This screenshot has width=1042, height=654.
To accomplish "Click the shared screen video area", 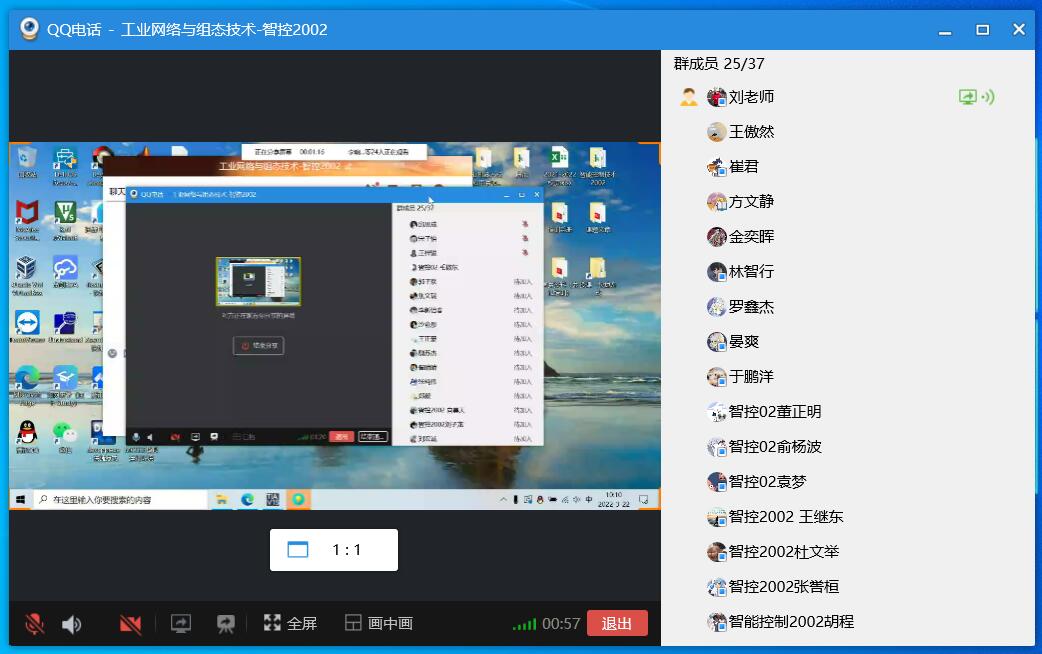I will (x=334, y=326).
